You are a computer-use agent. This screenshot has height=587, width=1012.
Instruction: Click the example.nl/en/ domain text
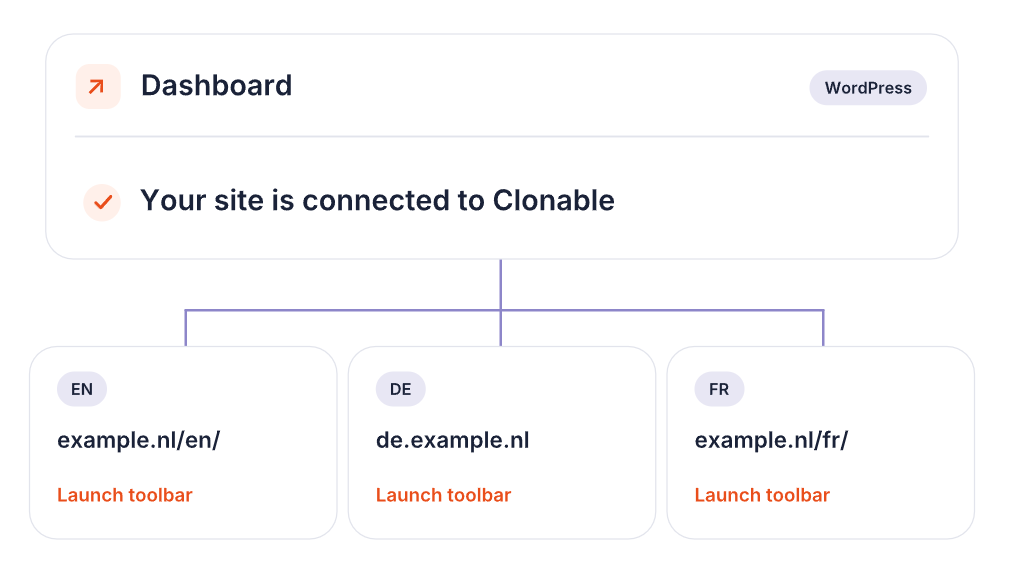point(139,440)
